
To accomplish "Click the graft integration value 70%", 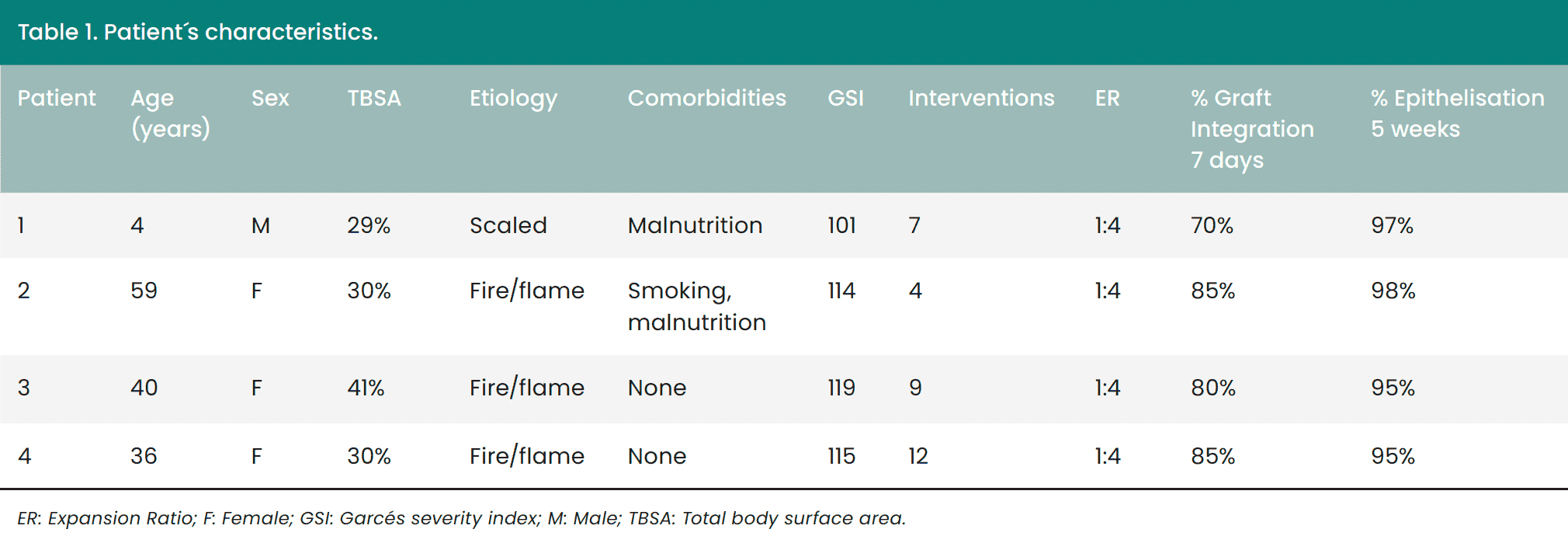I will pos(1212,225).
